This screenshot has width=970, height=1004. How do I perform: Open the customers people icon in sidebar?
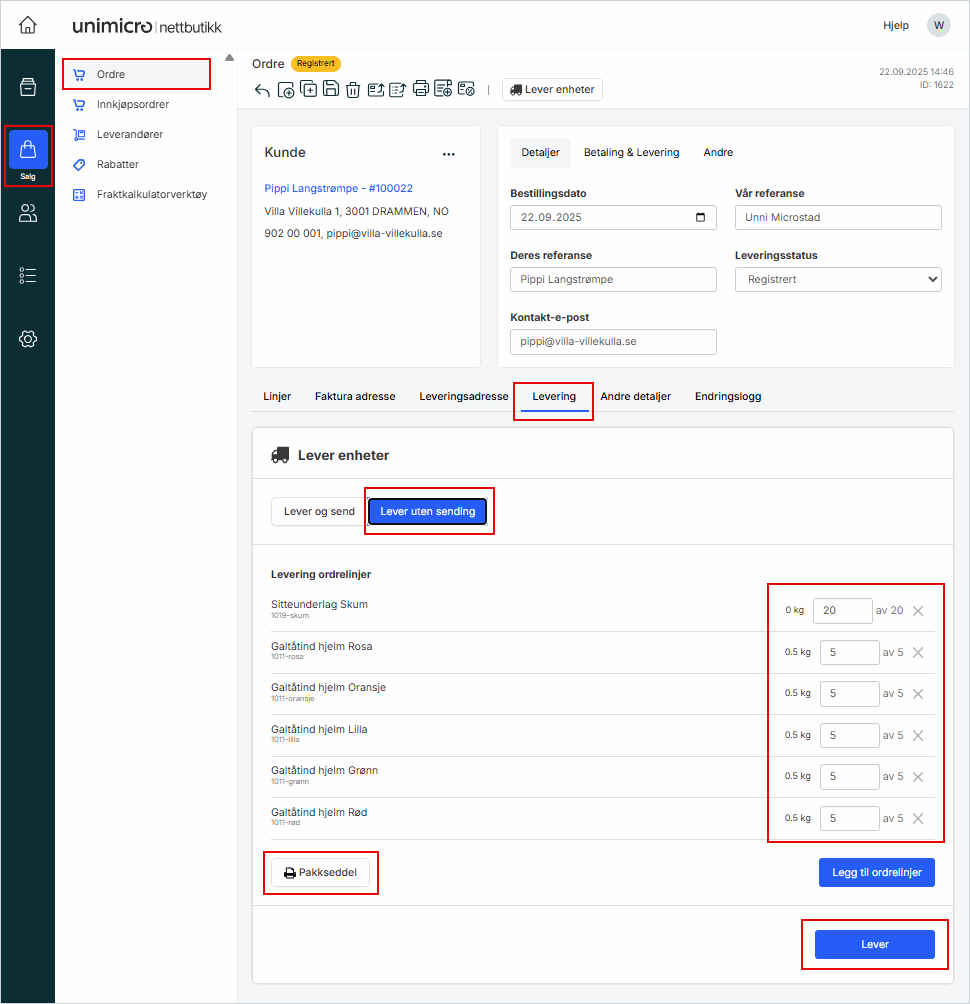tap(28, 213)
